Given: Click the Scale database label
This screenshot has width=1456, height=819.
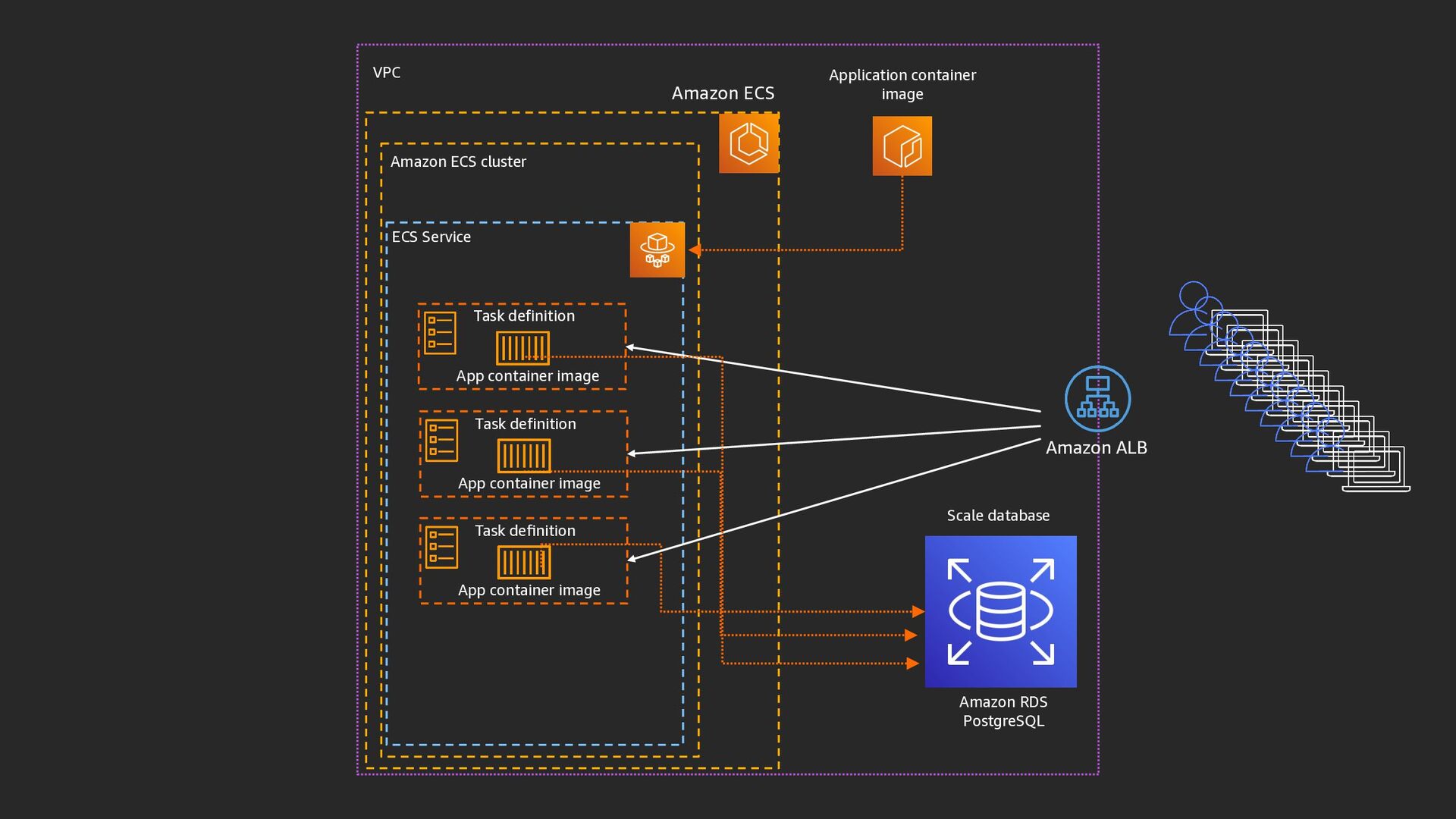Looking at the screenshot, I should click(x=997, y=516).
